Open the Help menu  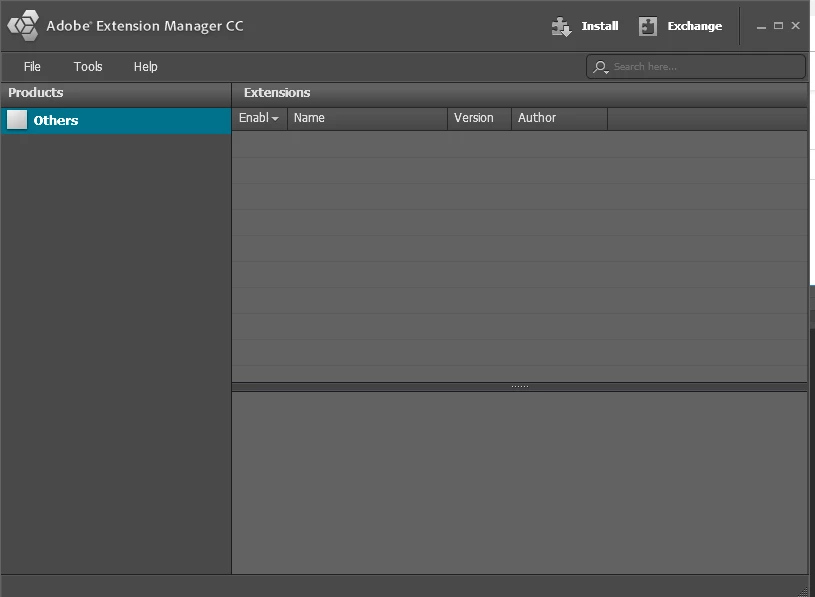pyautogui.click(x=146, y=67)
